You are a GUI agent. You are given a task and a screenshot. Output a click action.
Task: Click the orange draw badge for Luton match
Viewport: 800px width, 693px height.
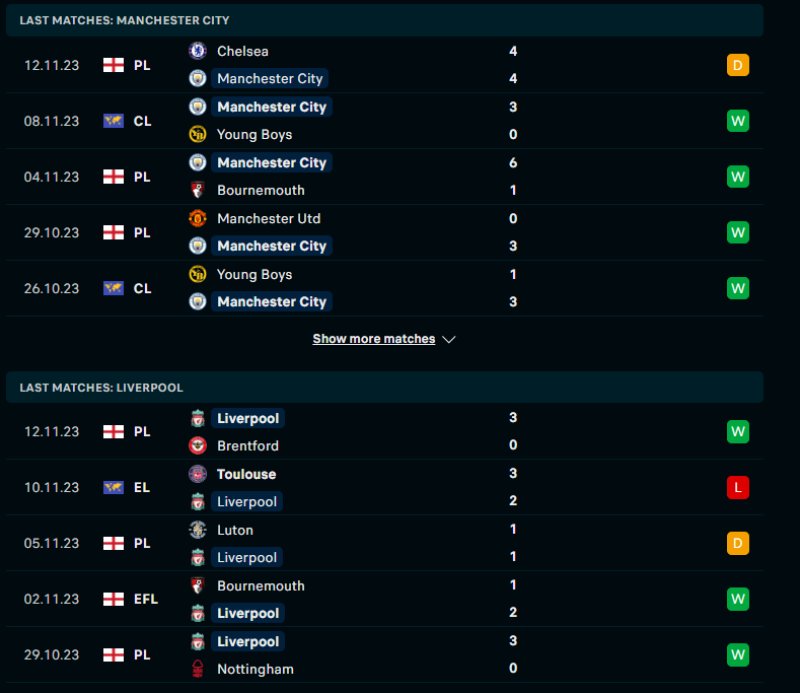(x=738, y=544)
